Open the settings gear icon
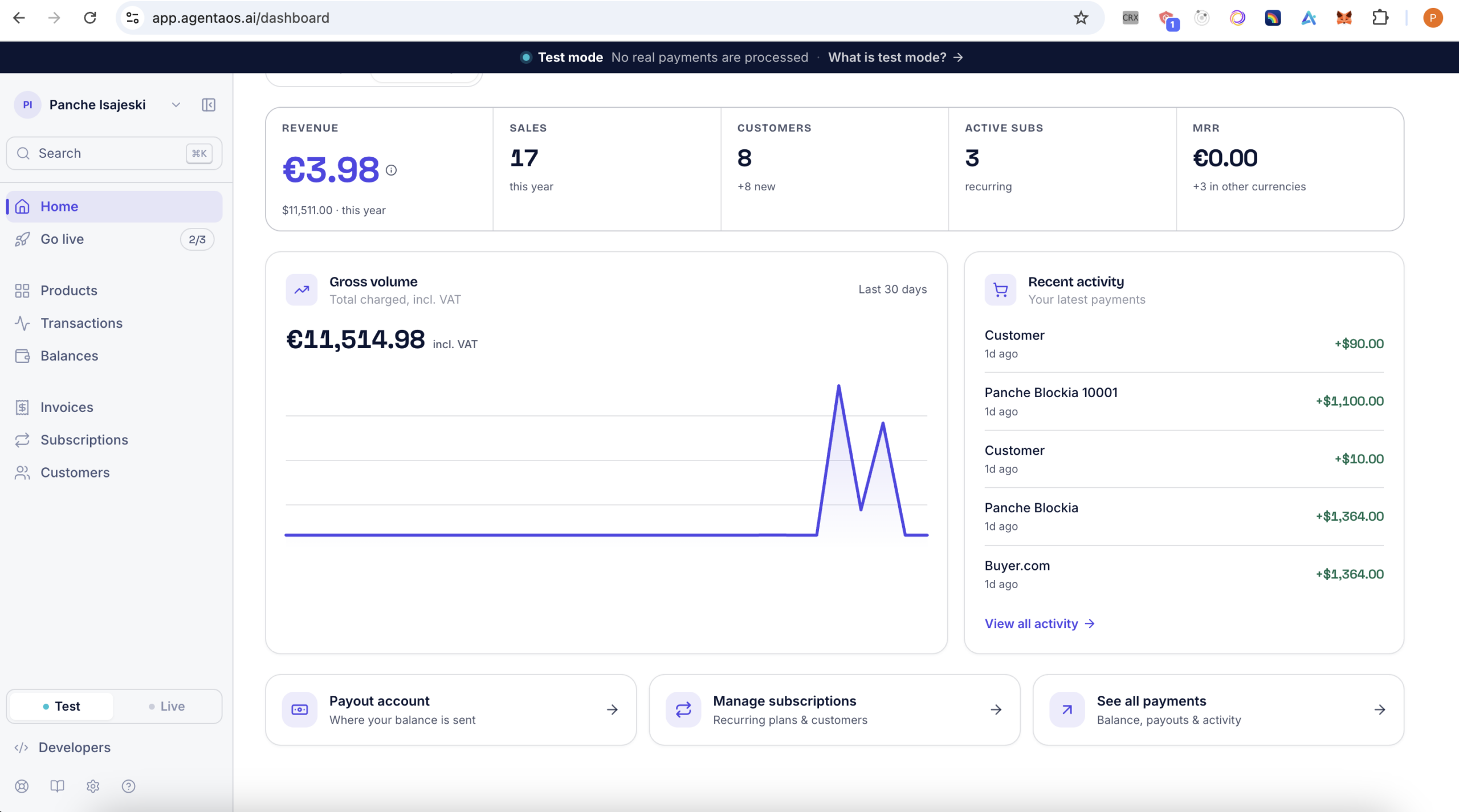 pos(93,786)
